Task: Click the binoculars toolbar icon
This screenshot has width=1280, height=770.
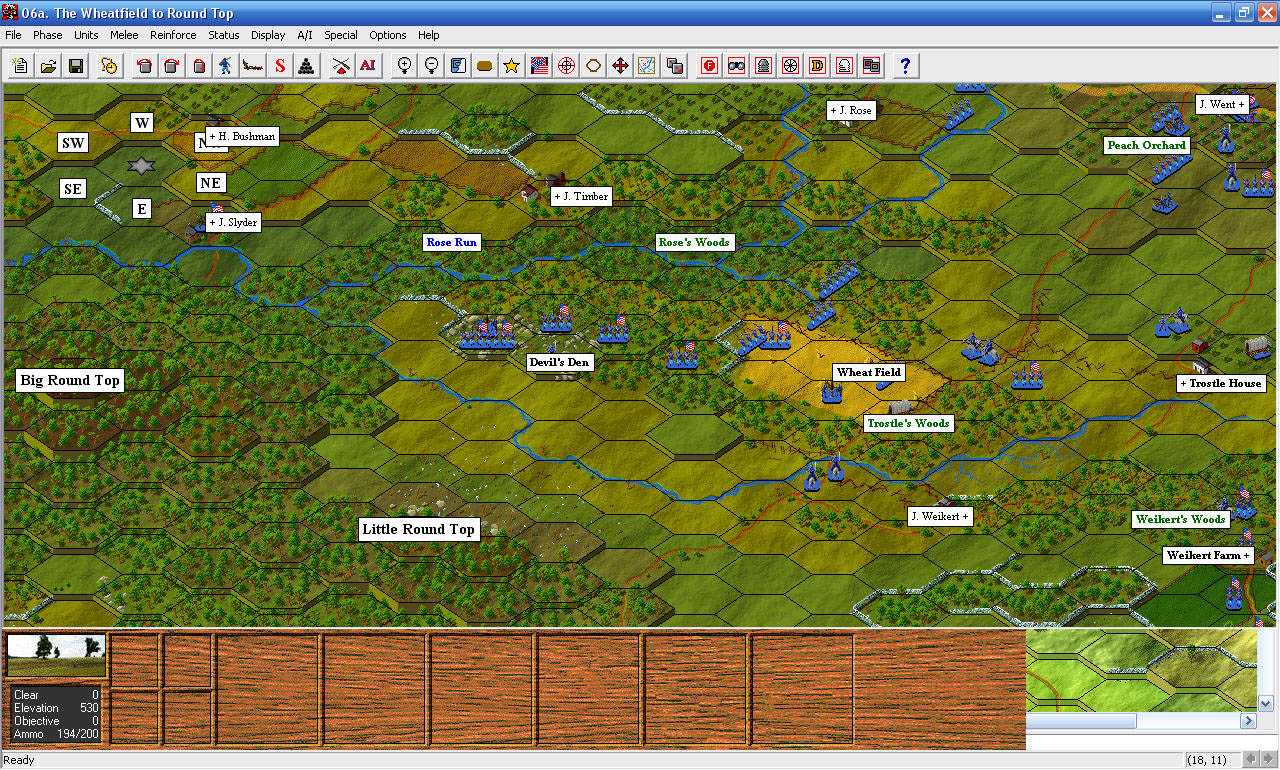Action: 737,66
